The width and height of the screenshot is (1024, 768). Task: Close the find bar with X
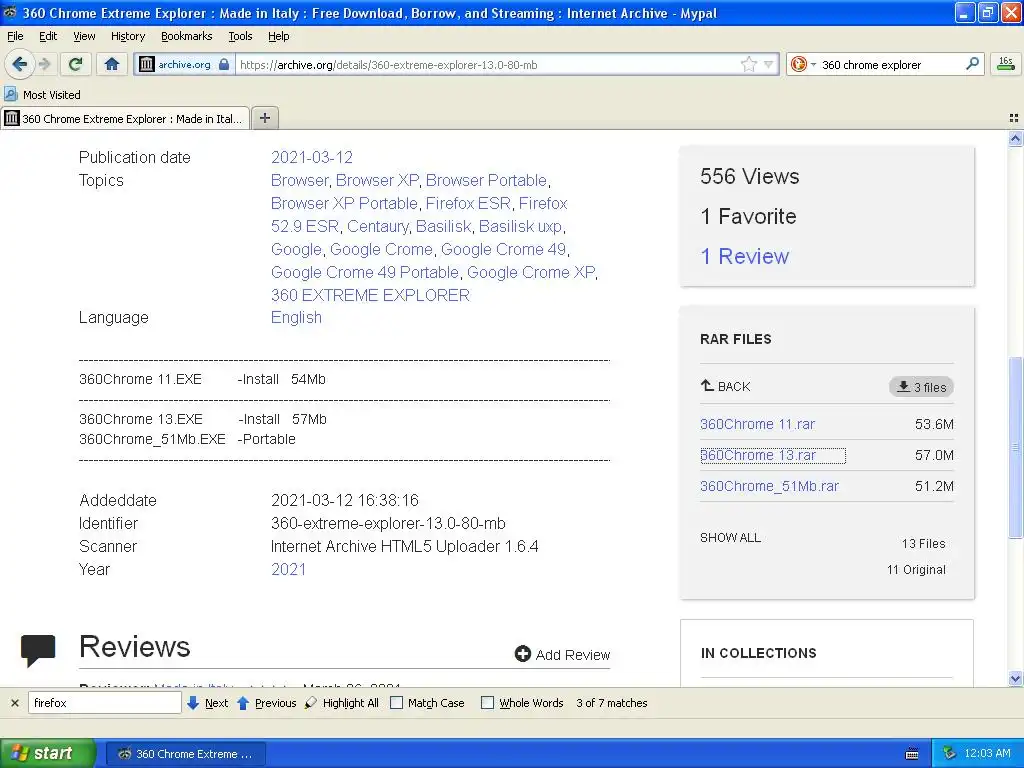(x=14, y=703)
